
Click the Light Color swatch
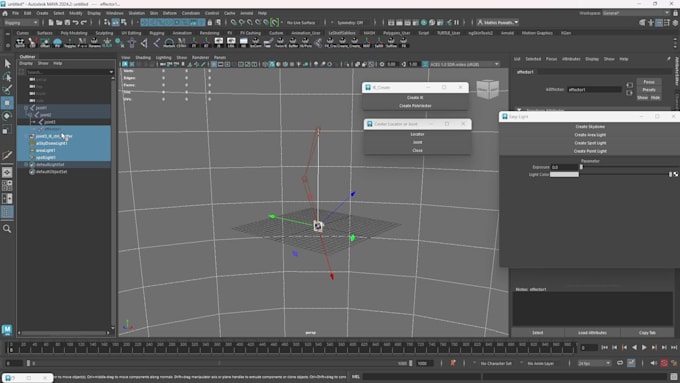(564, 174)
